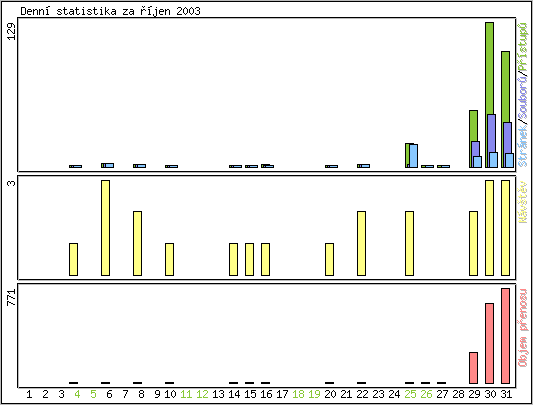This screenshot has height=405, width=533.
Task: Select the yellow visits bar for day 30
Action: [489, 228]
